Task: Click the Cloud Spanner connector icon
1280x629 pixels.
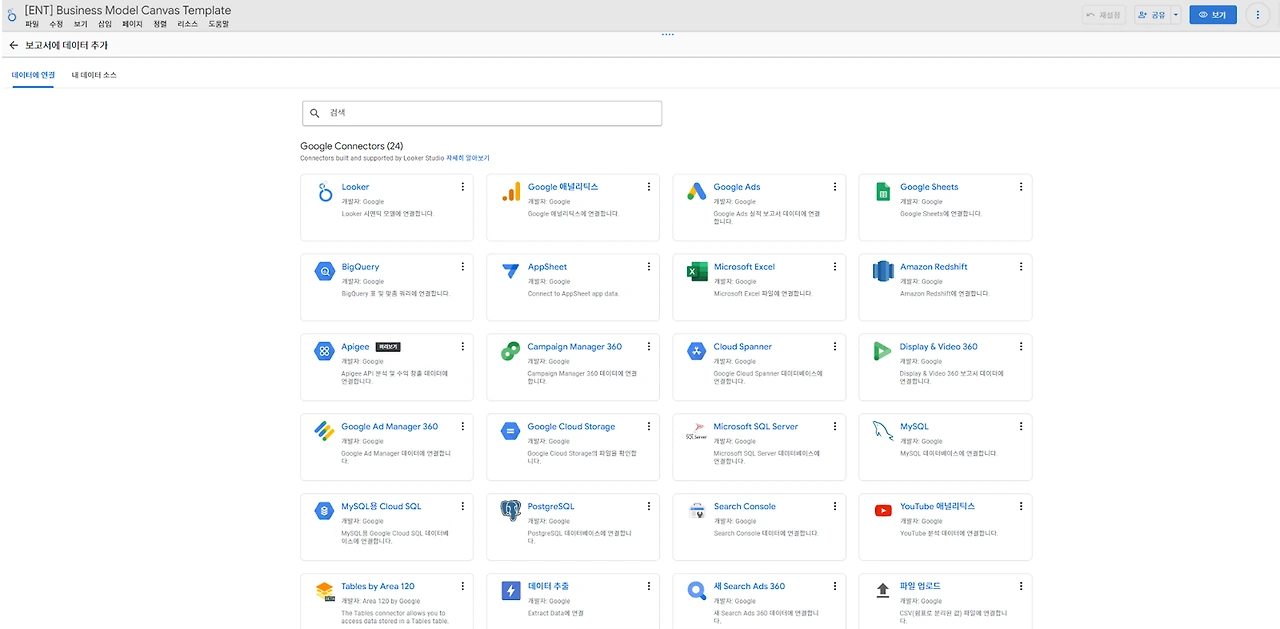Action: [x=697, y=351]
